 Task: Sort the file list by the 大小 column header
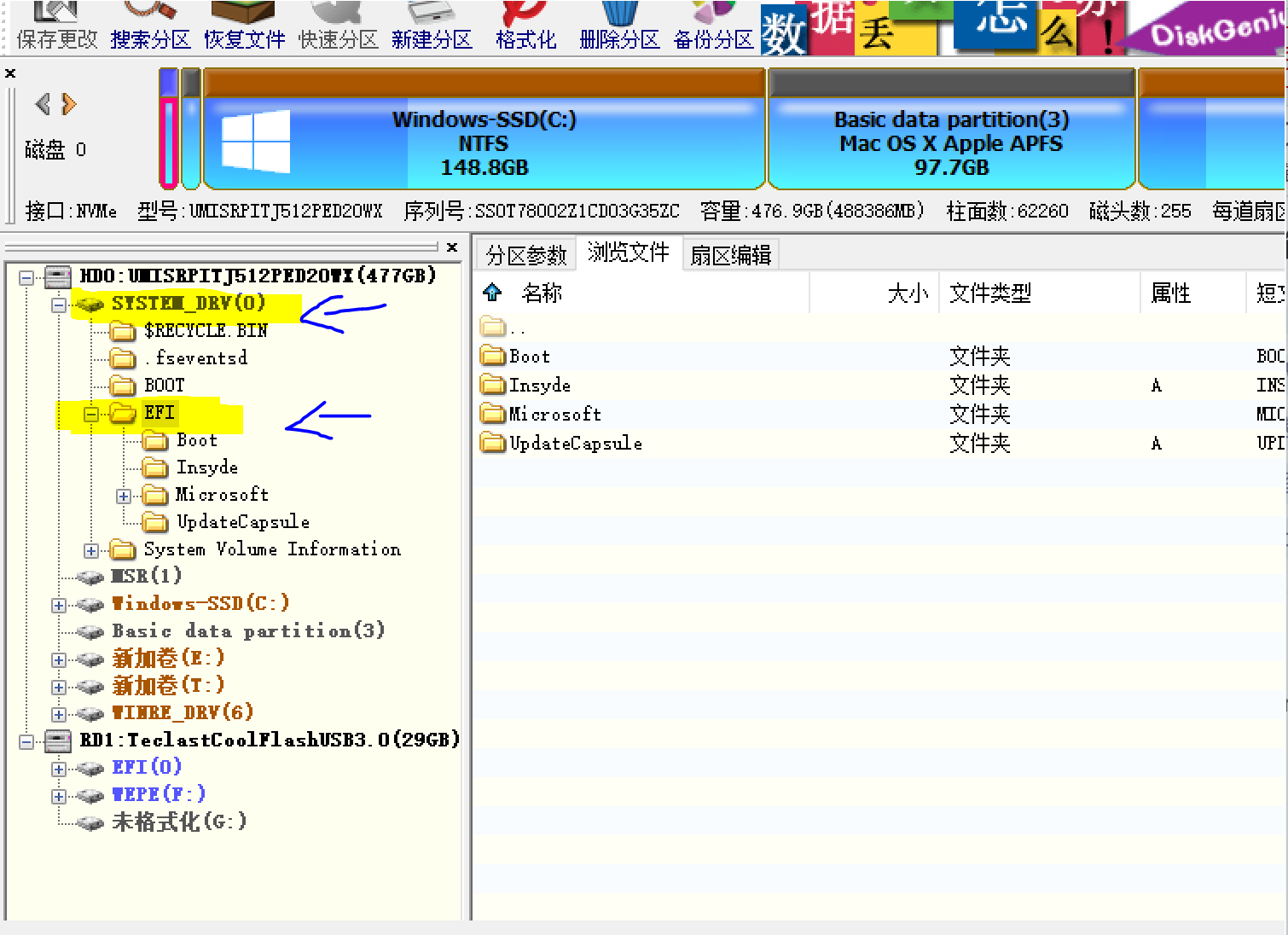pyautogui.click(x=908, y=293)
